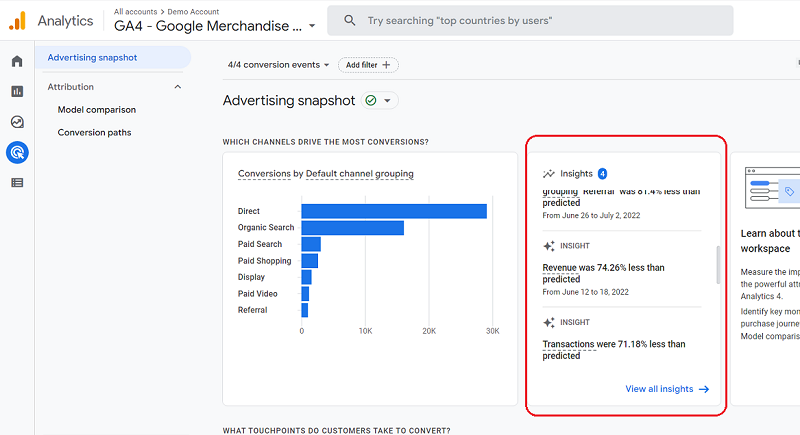Open Model comparison report
This screenshot has width=800, height=435.
click(96, 110)
